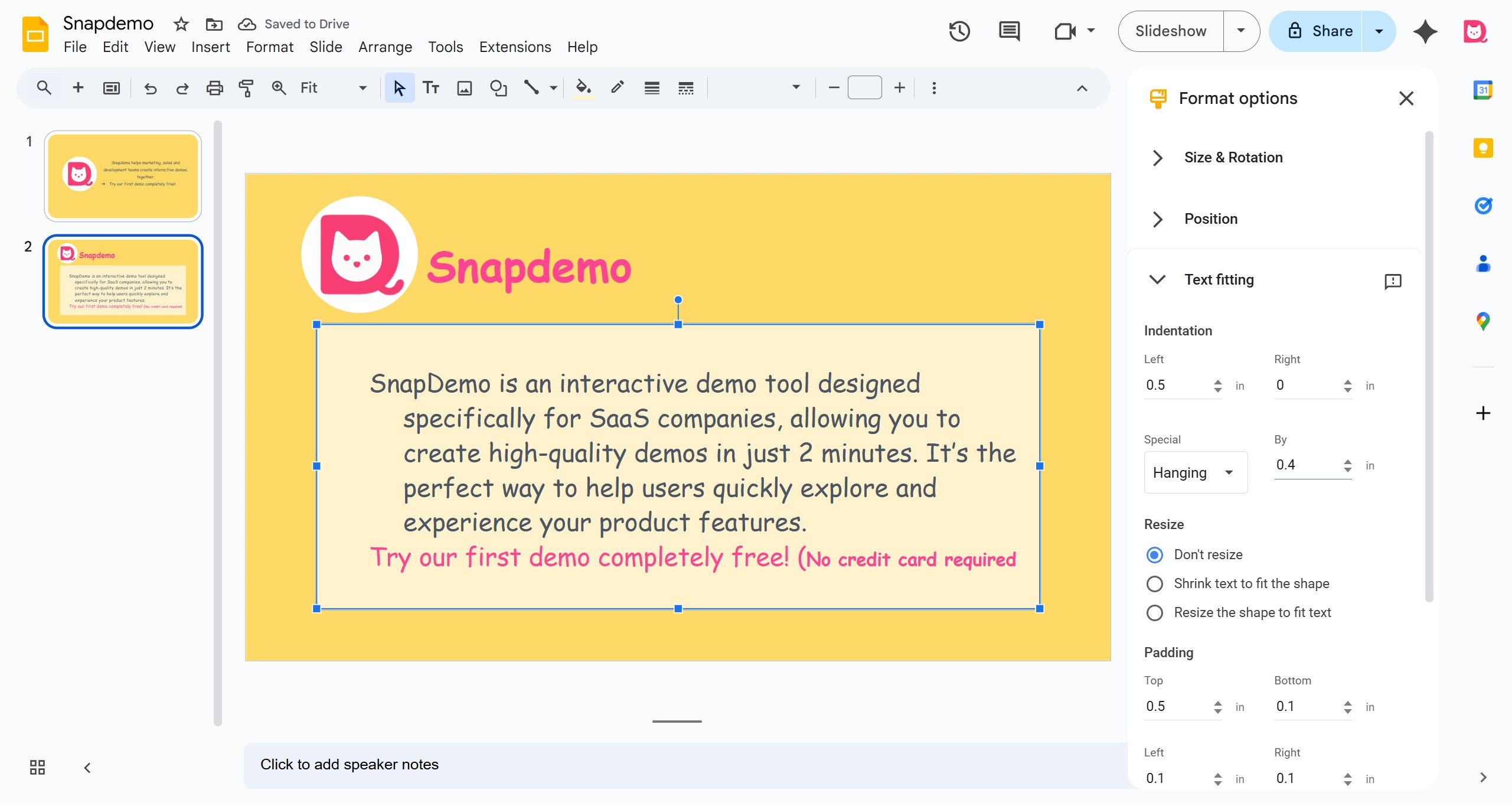Expand Size & Rotation section
Viewport: 1512px width, 806px height.
(1157, 158)
